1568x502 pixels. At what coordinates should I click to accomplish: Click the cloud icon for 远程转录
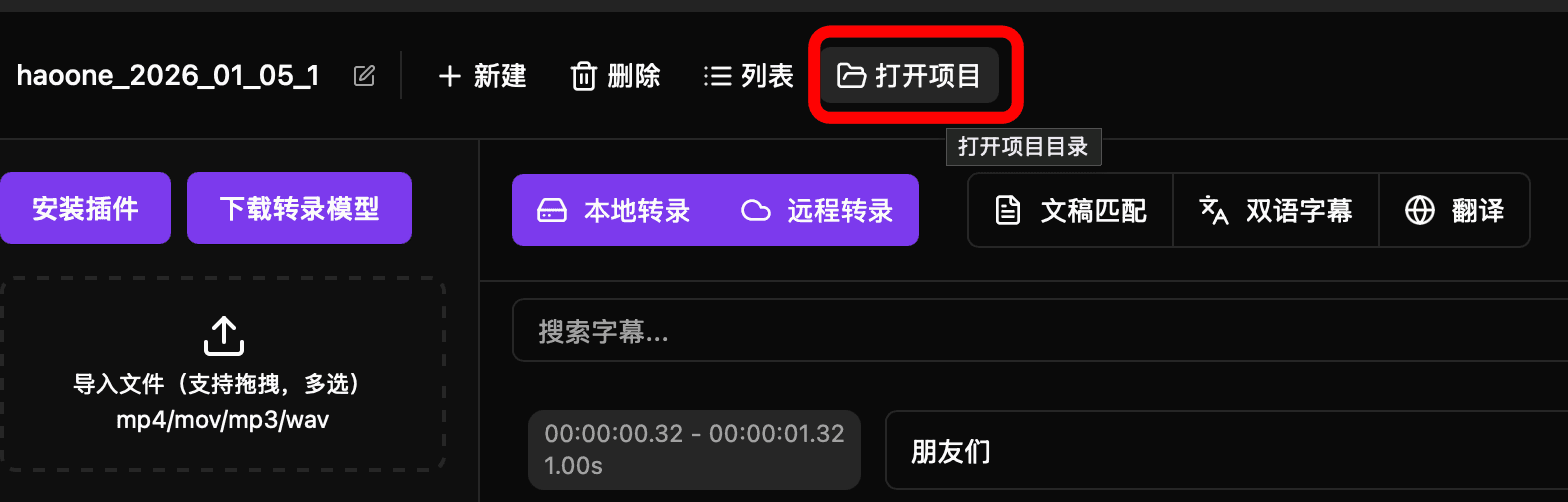click(x=756, y=210)
